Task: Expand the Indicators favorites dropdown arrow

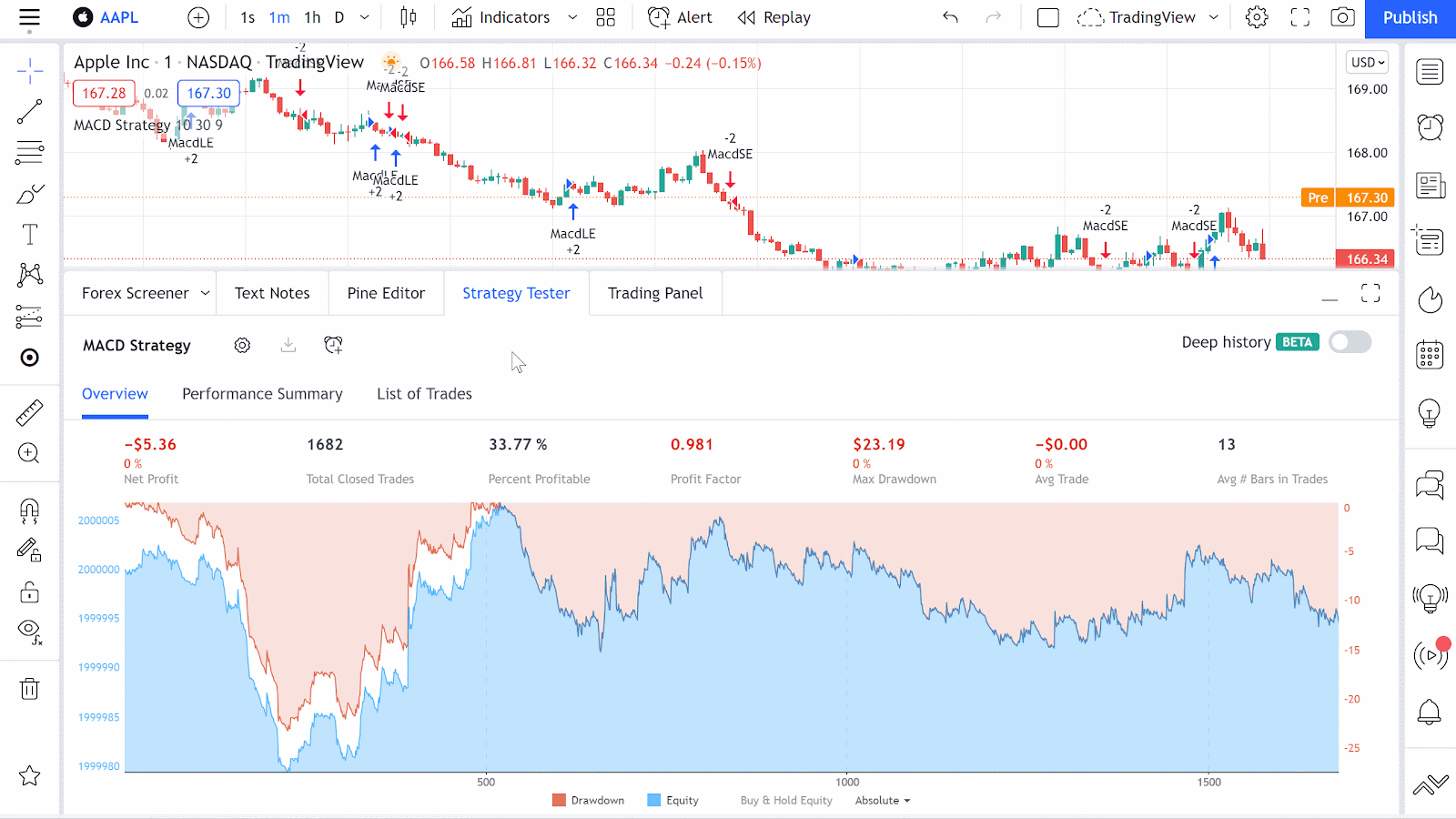Action: tap(572, 17)
